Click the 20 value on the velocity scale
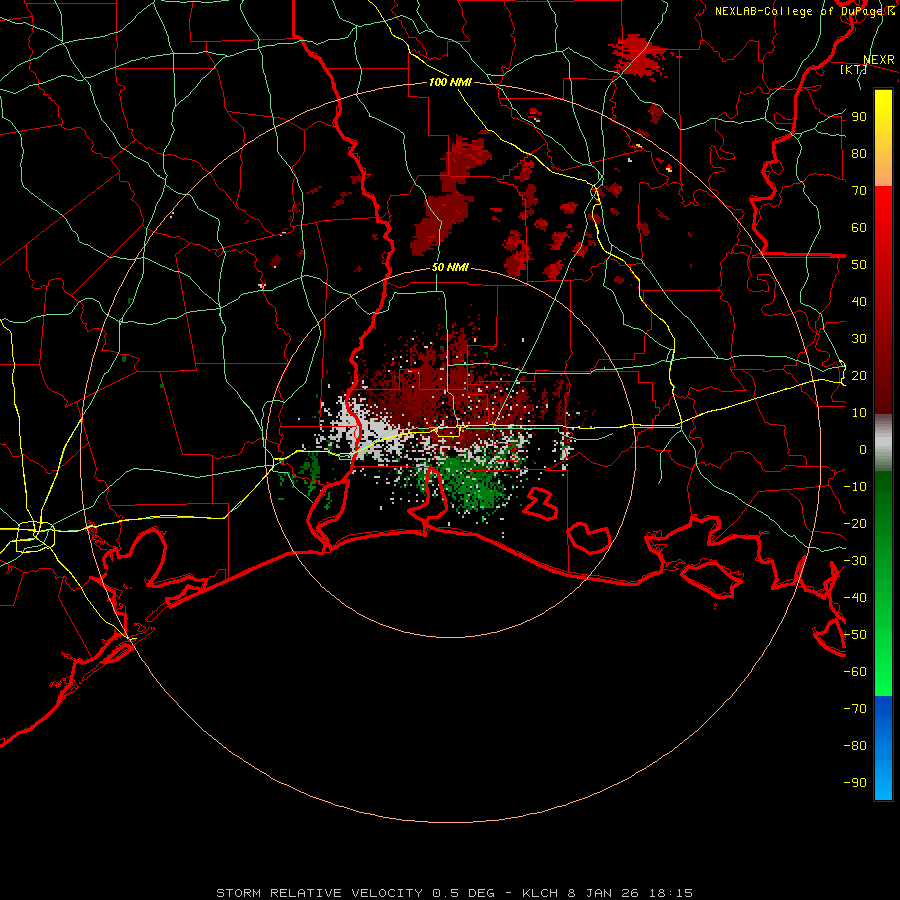The height and width of the screenshot is (900, 900). click(859, 375)
